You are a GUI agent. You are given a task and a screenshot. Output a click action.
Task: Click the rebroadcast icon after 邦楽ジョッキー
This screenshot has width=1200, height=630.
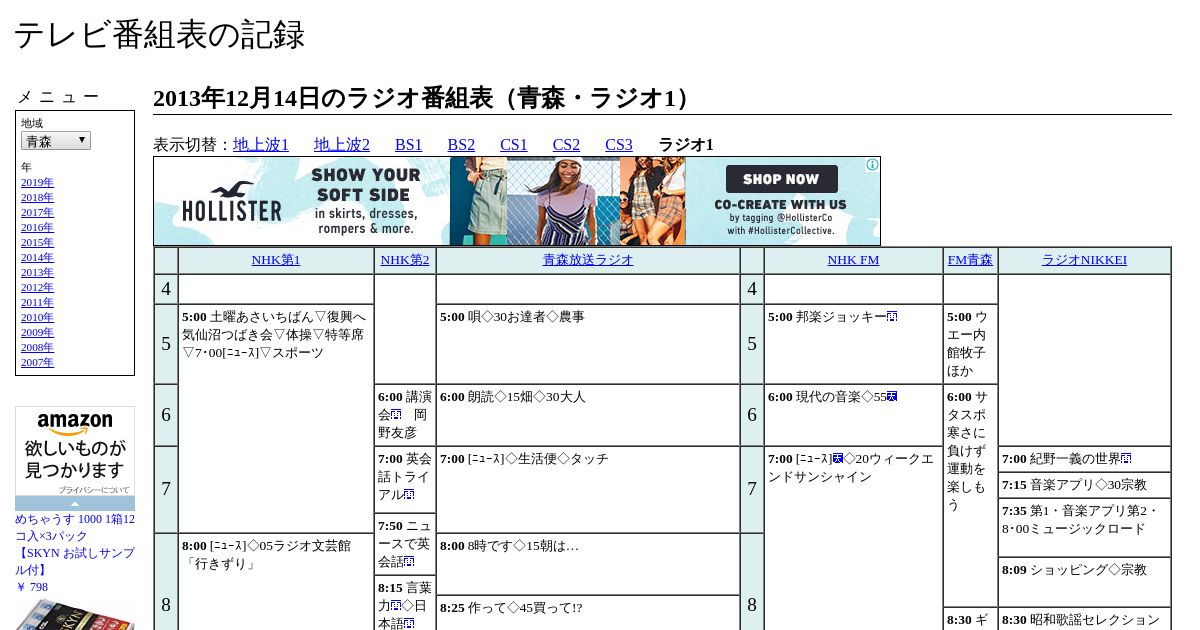892,317
